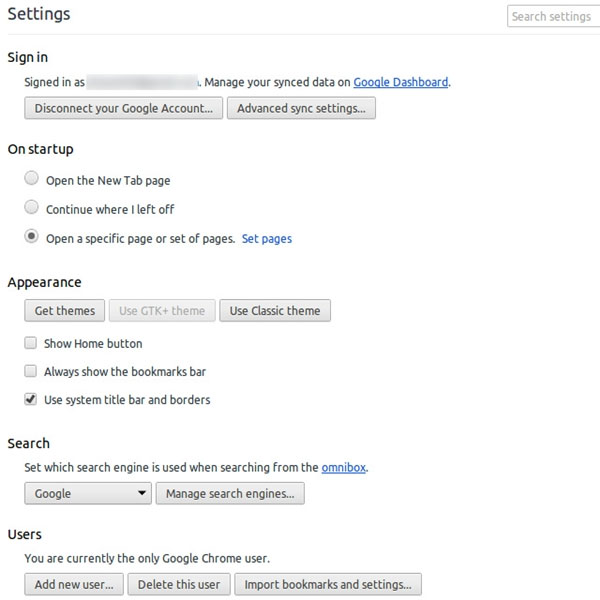The width and height of the screenshot is (600, 600).
Task: Select 'Open a specific page or set of pages'
Action: click(31, 236)
